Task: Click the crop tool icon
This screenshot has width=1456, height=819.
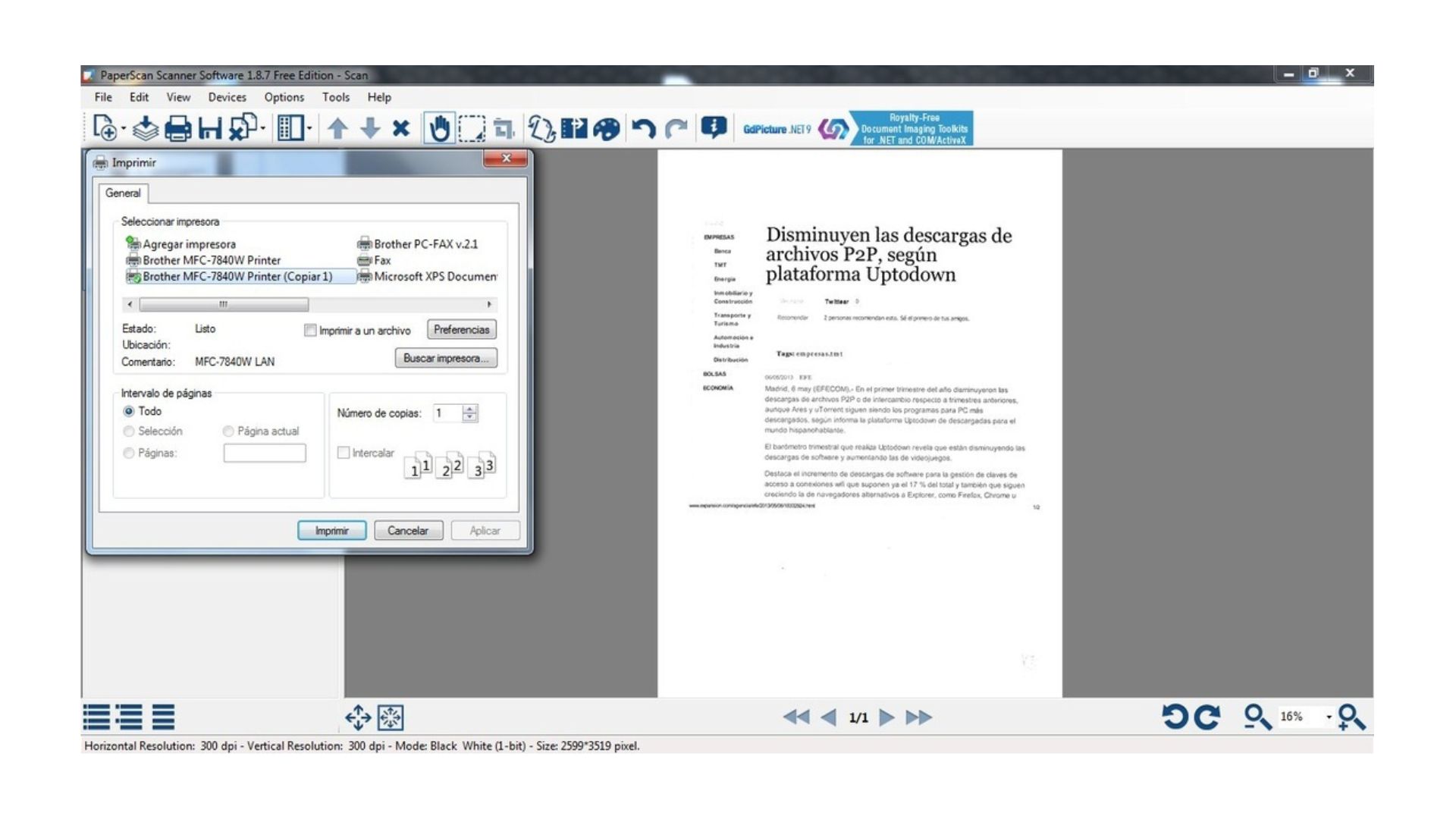Action: (504, 129)
